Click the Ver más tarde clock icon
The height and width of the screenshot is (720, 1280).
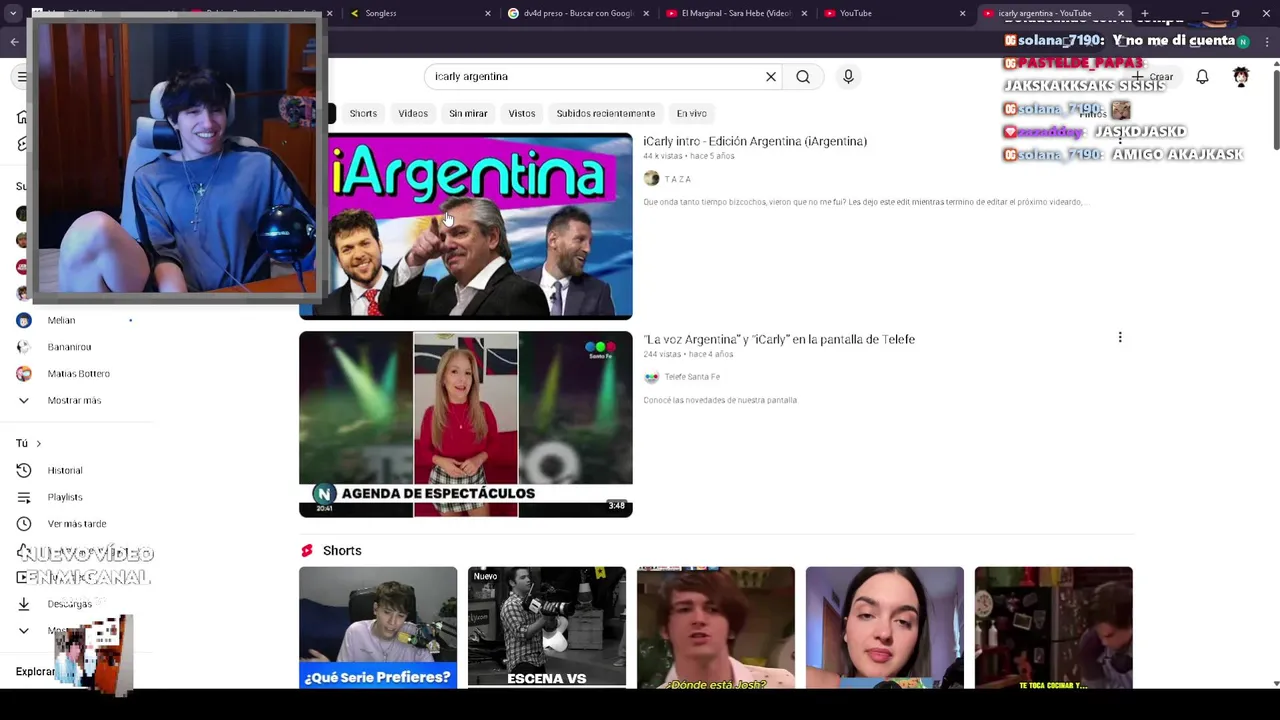(24, 524)
